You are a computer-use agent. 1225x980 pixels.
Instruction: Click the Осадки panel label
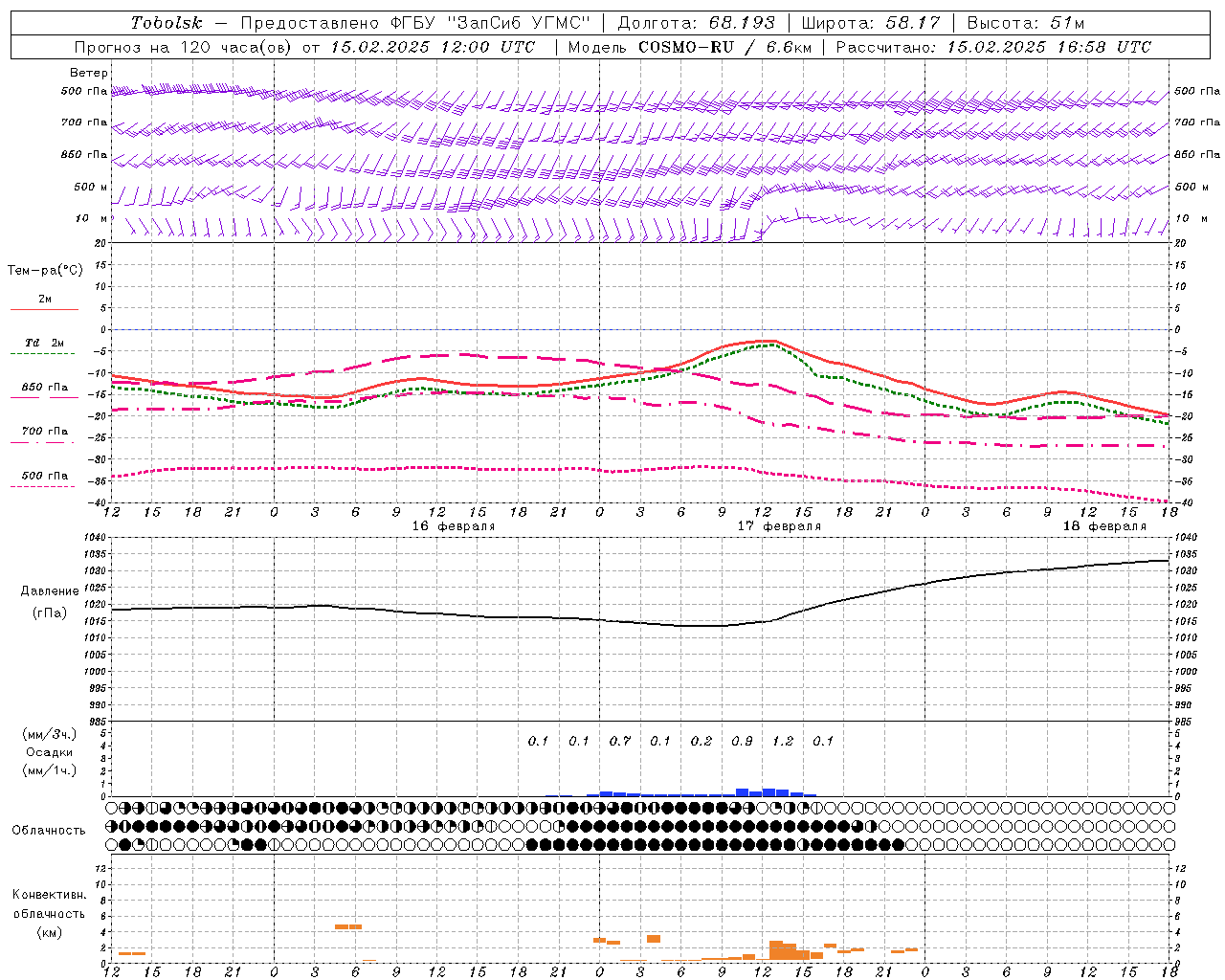50,752
